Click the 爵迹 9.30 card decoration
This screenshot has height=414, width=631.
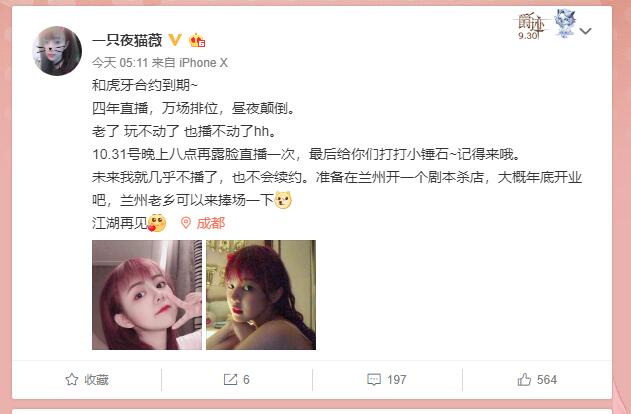[544, 25]
